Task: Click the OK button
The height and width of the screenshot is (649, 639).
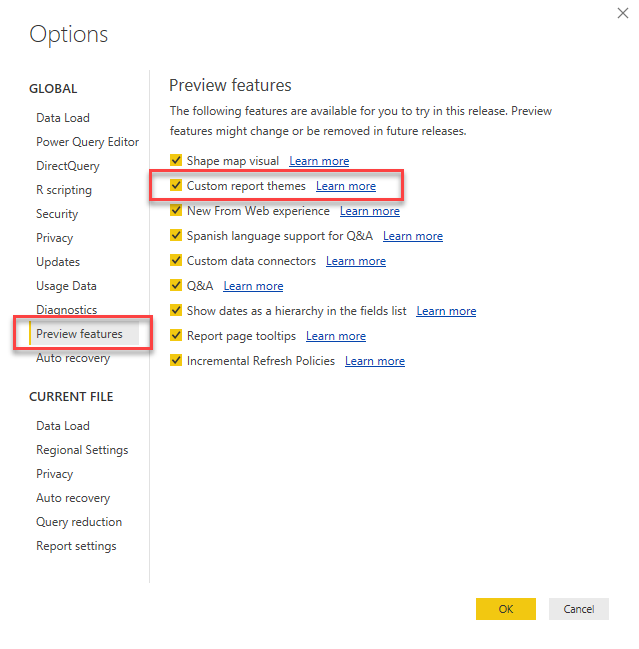Action: click(506, 609)
